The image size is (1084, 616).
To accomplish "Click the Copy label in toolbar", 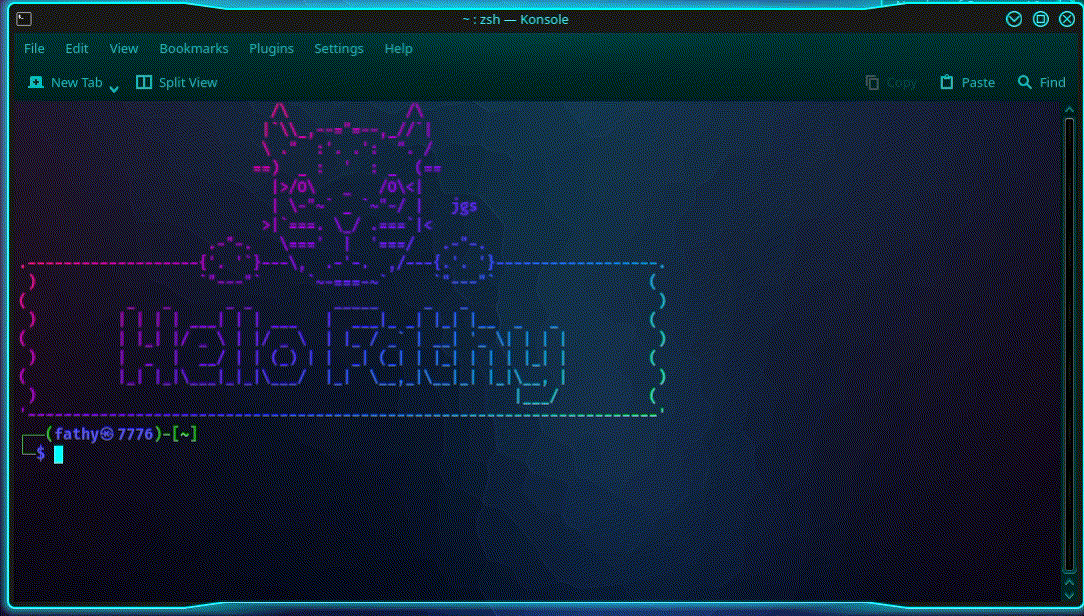I will 901,82.
